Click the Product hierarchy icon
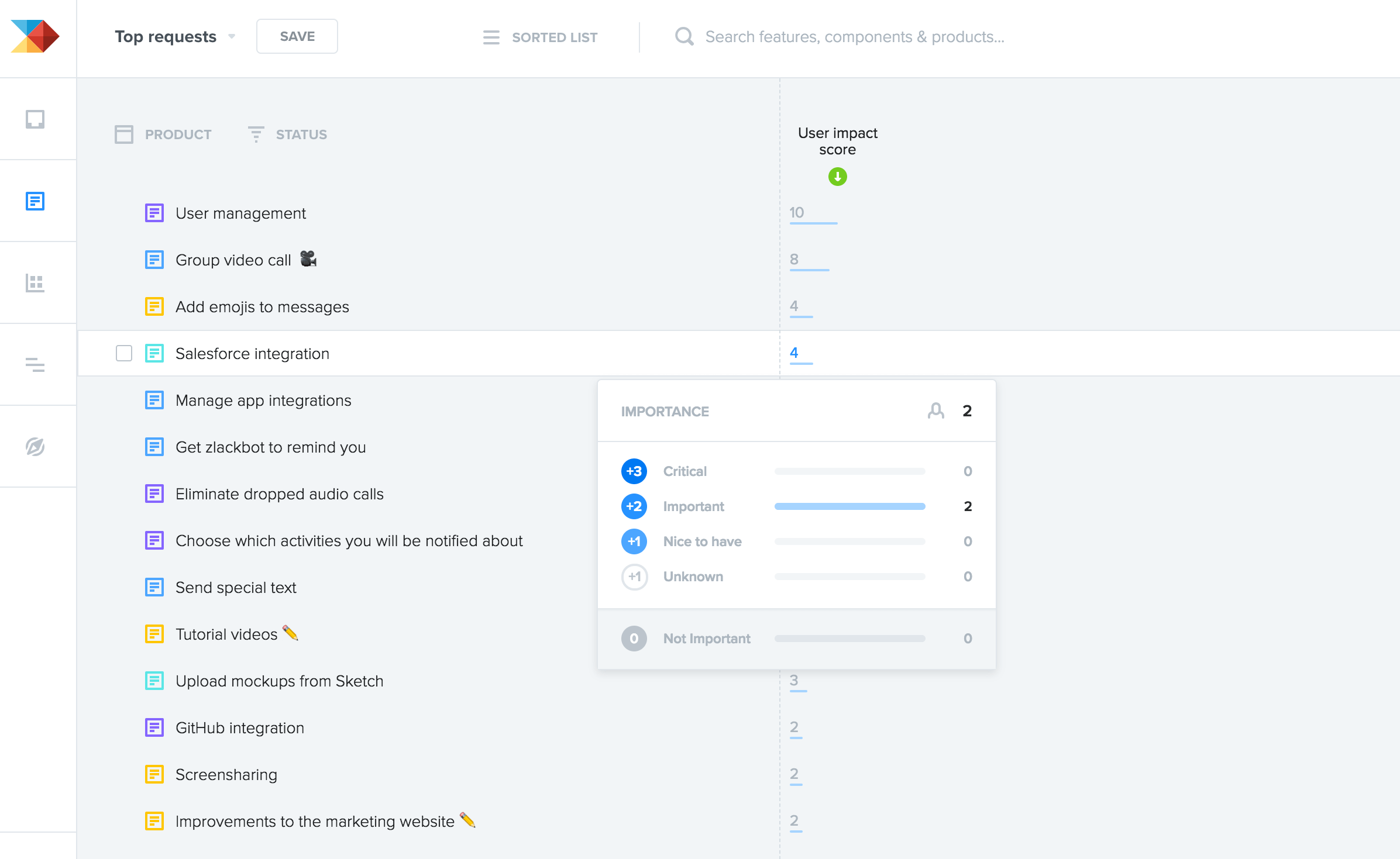The height and width of the screenshot is (859, 1400). 124,134
